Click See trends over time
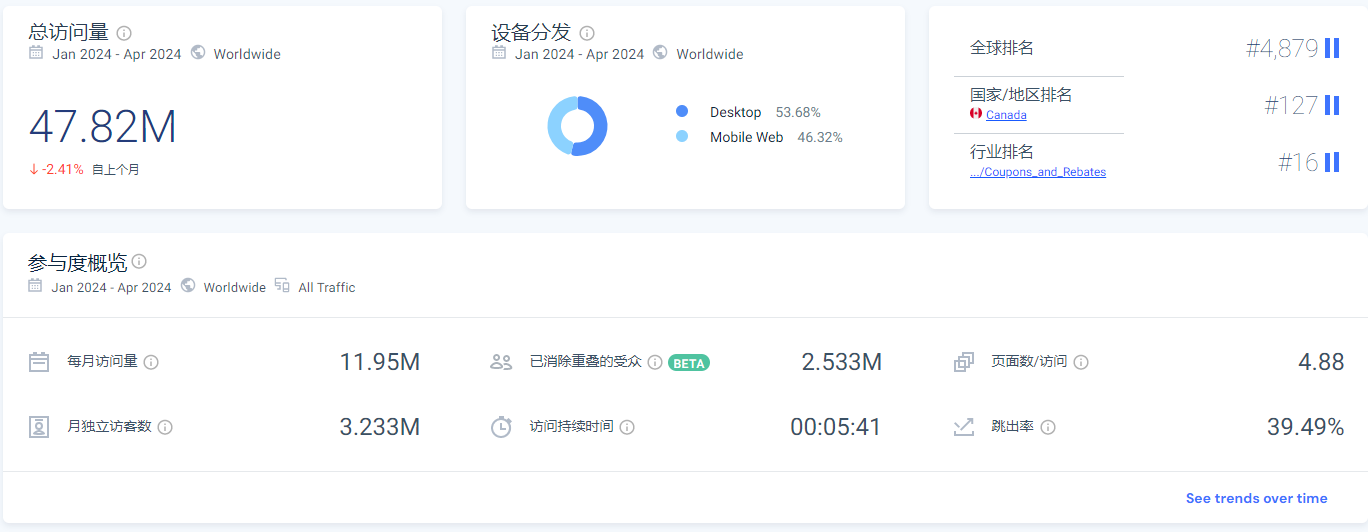The image size is (1368, 532). tap(1257, 498)
